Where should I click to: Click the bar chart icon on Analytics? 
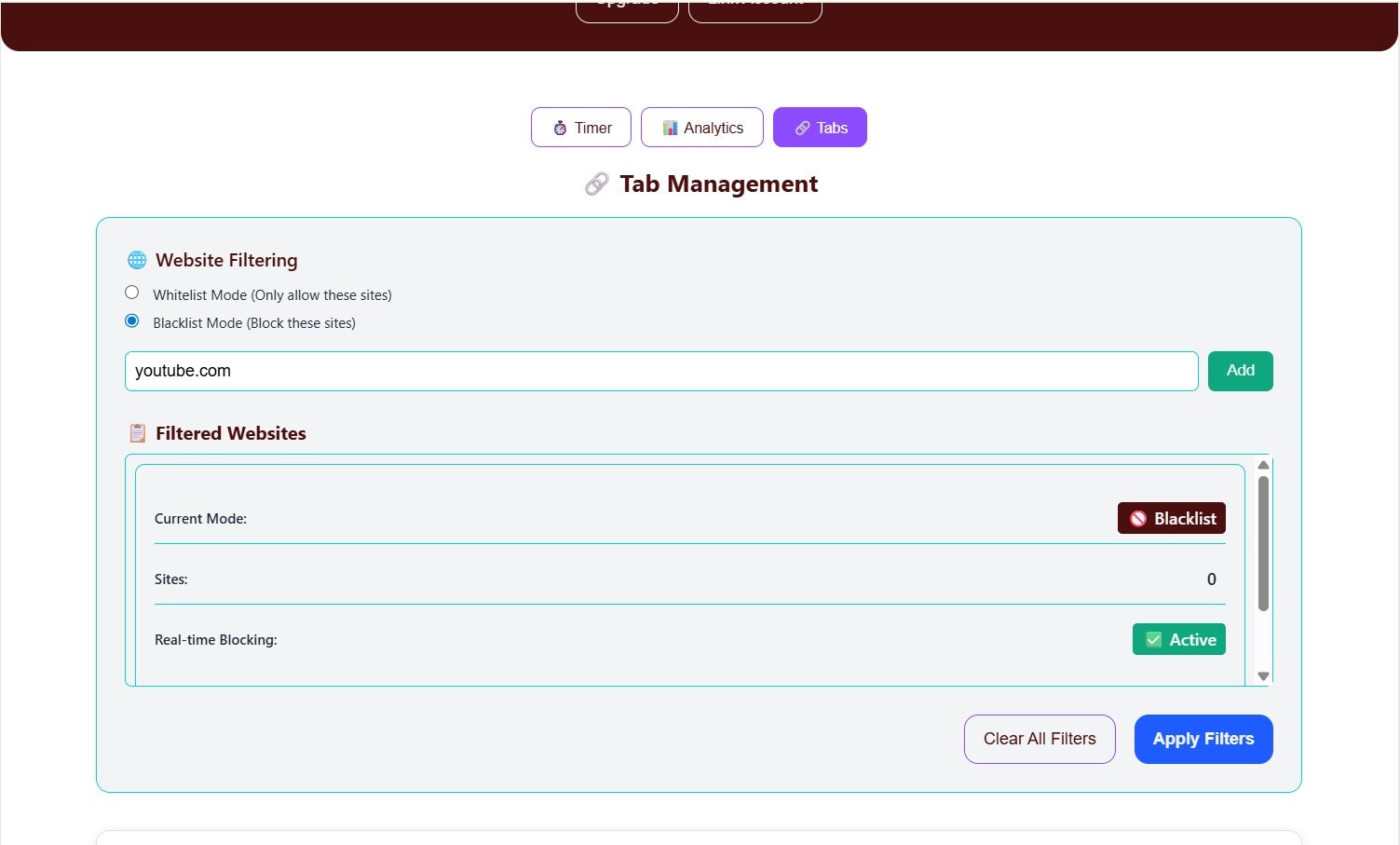coord(670,128)
